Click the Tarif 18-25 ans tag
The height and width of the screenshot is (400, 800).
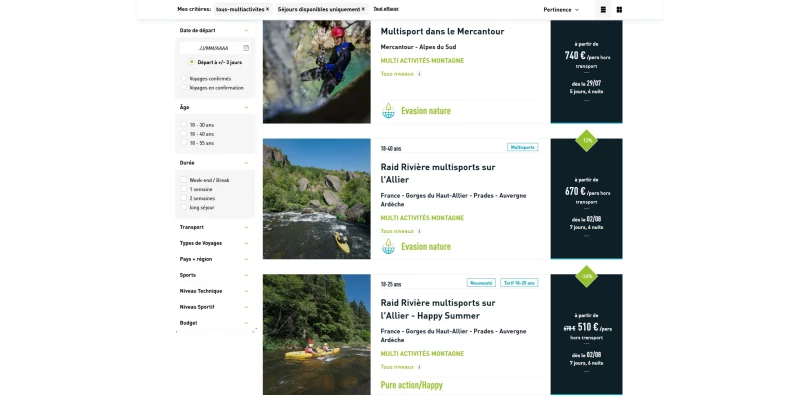[x=519, y=283]
